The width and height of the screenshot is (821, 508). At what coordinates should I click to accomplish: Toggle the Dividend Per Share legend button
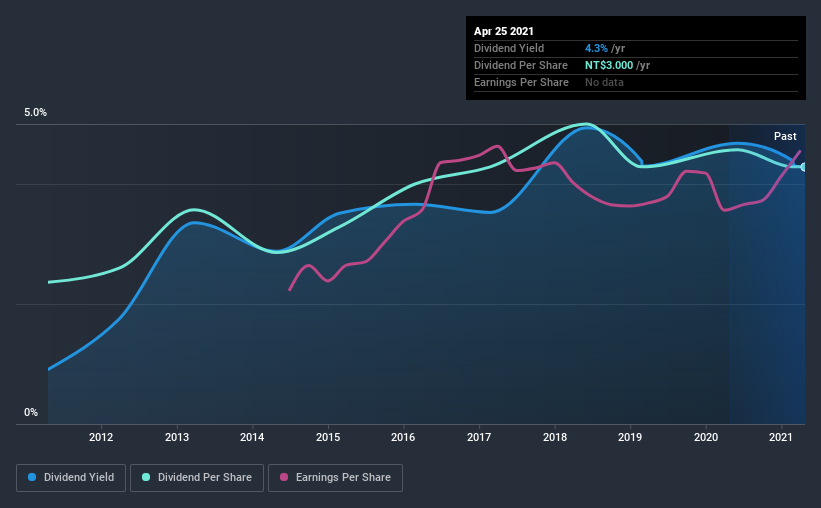tap(197, 478)
